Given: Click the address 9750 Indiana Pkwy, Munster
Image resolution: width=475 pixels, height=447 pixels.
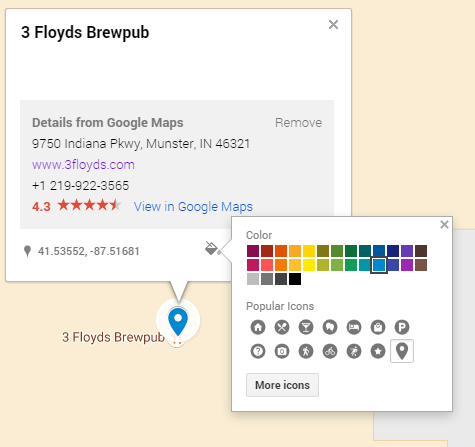Looking at the screenshot, I should coord(141,144).
